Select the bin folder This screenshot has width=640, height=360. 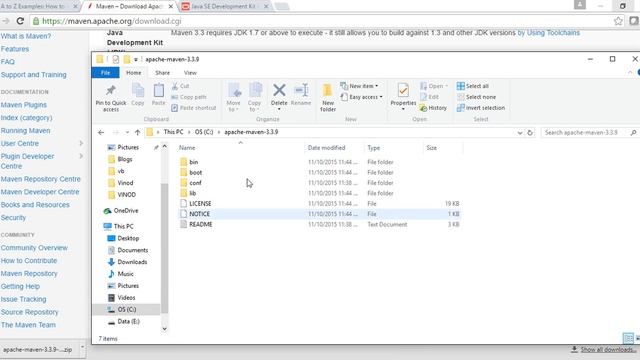point(193,162)
